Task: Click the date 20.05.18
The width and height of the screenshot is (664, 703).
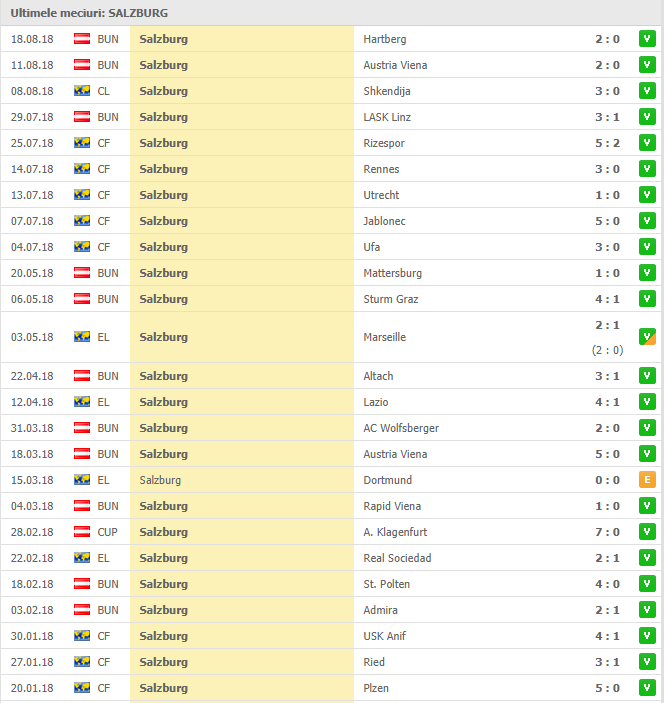Action: click(32, 273)
